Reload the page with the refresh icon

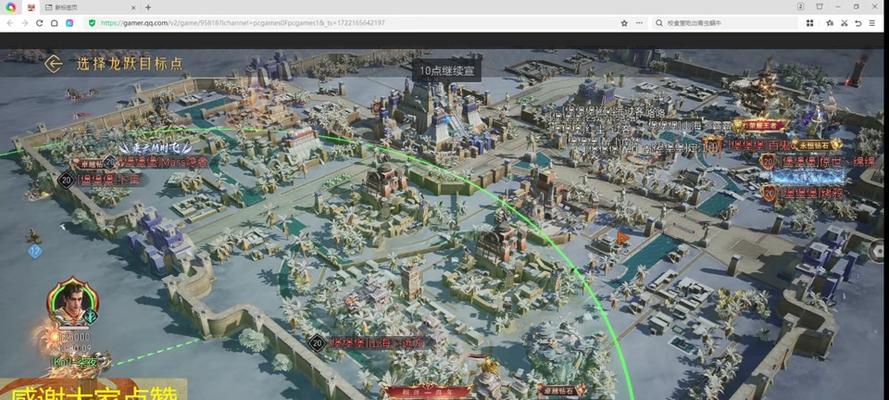[40, 22]
